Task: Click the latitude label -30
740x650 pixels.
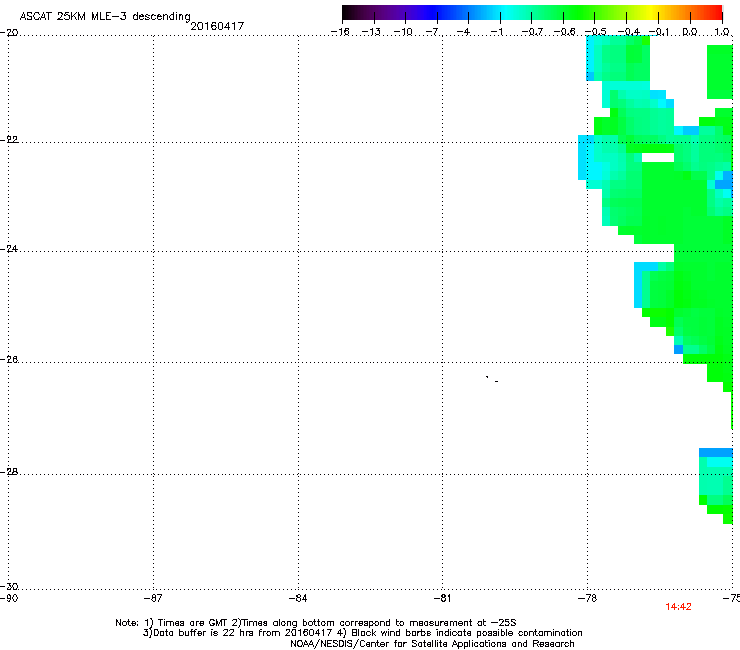Action: (9, 586)
